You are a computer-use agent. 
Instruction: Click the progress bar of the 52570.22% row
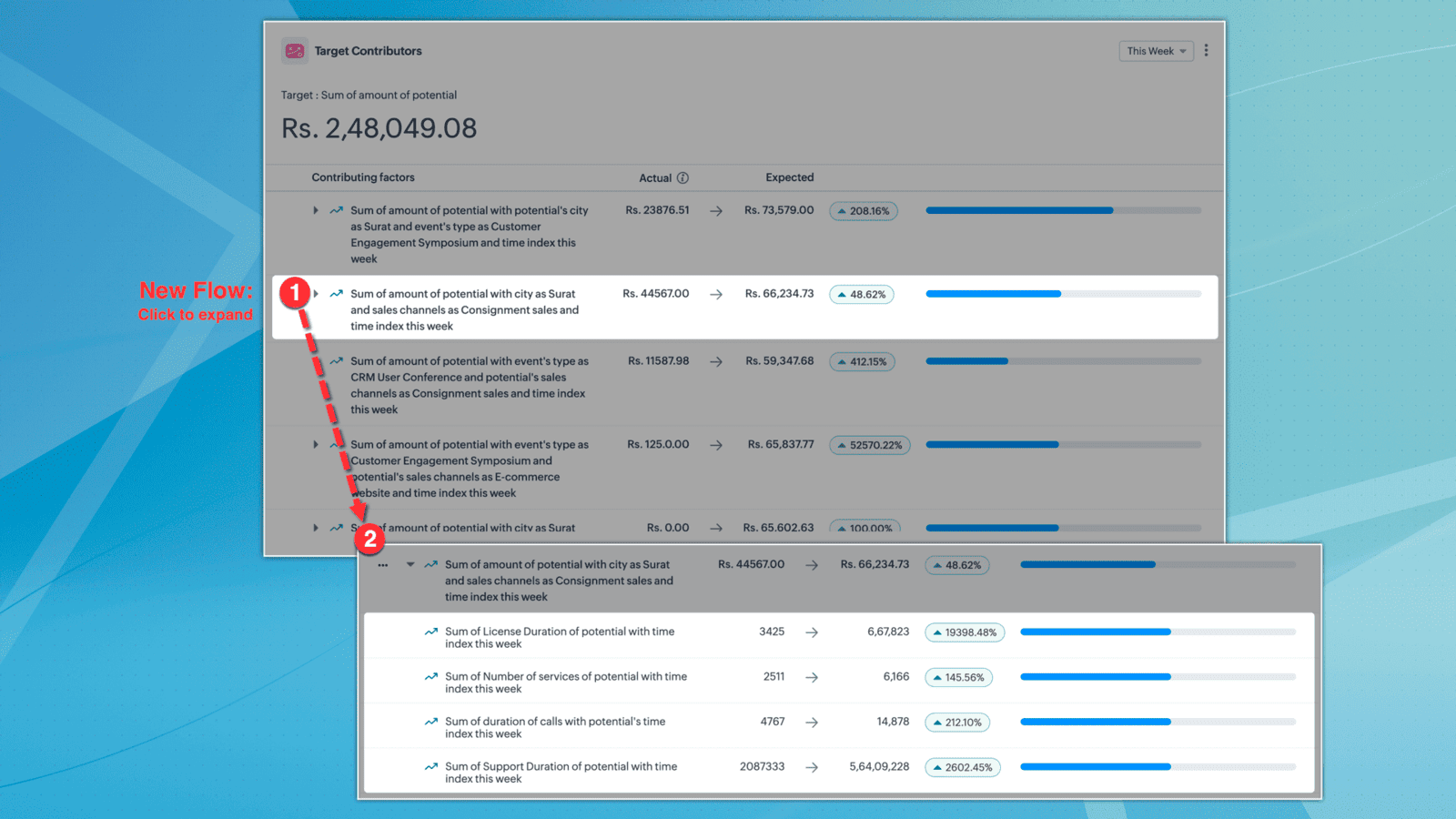[x=1064, y=445]
